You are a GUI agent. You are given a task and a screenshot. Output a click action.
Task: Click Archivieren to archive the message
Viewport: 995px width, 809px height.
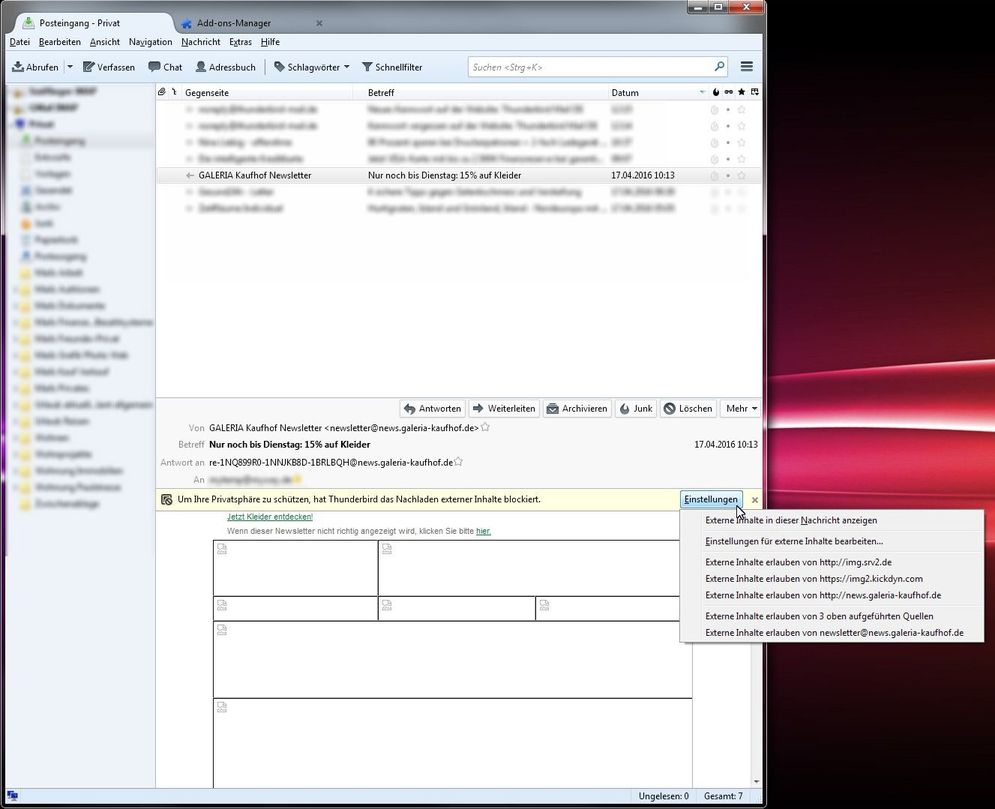[577, 408]
